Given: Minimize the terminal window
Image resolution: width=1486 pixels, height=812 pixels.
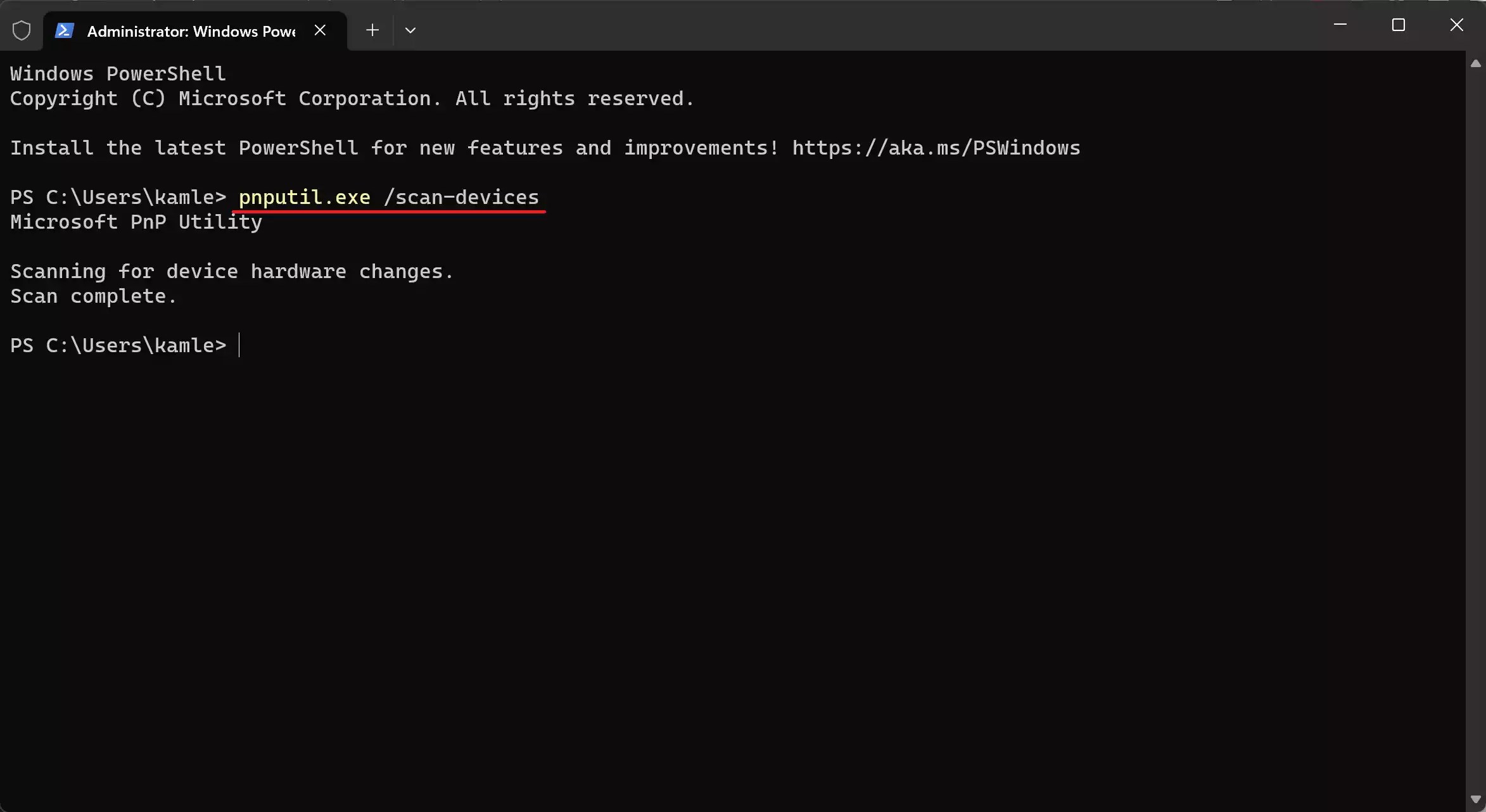Looking at the screenshot, I should [x=1341, y=25].
